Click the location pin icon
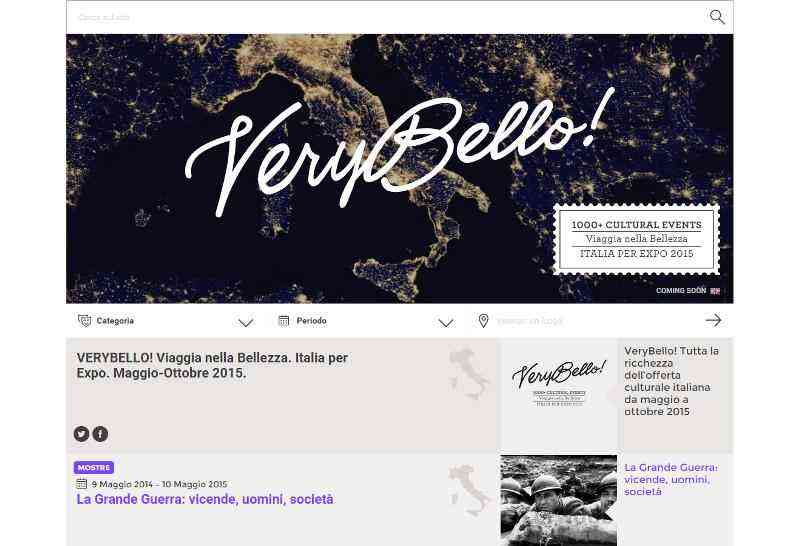The width and height of the screenshot is (800, 546). [x=483, y=320]
